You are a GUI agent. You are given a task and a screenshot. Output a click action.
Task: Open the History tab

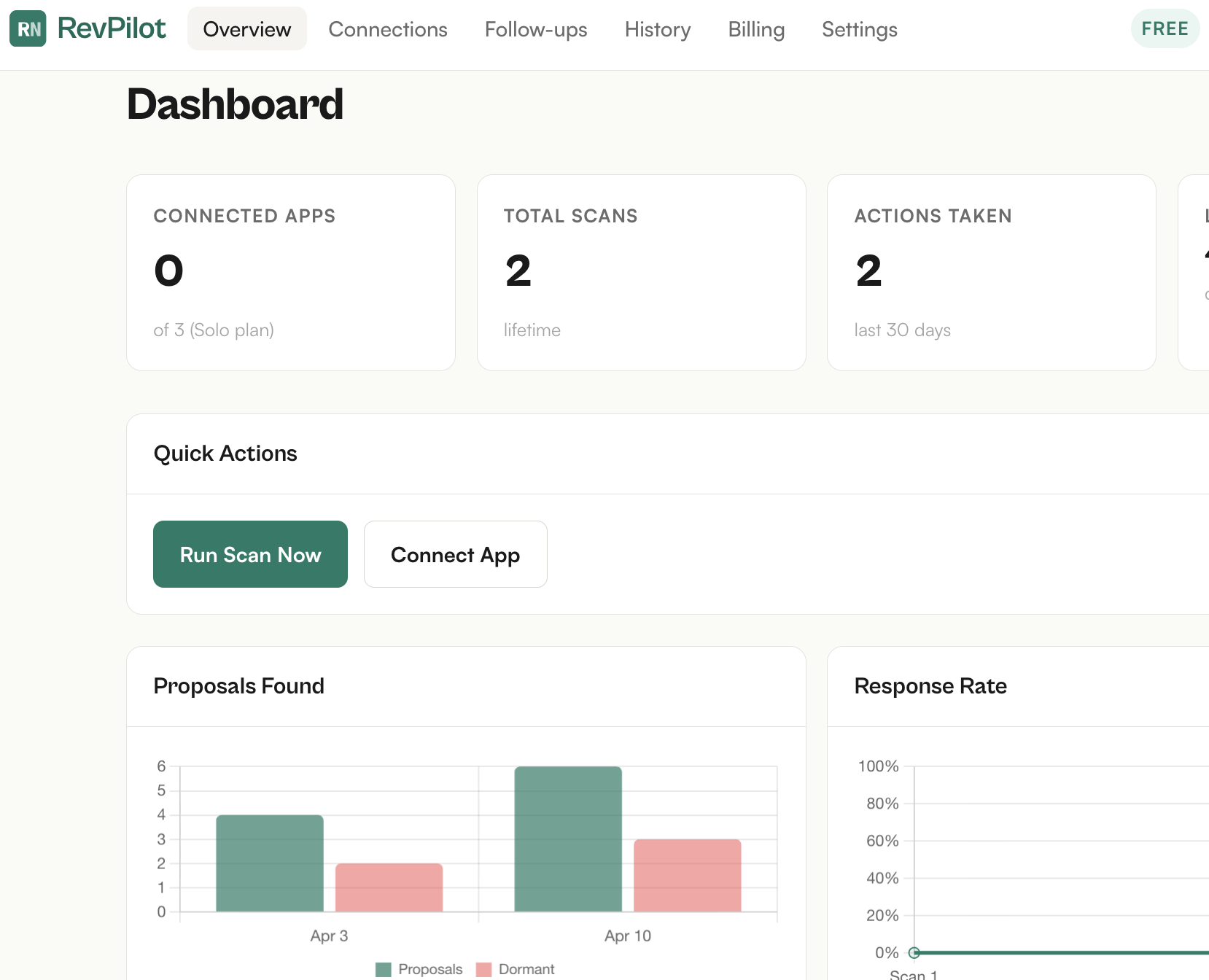(x=658, y=29)
